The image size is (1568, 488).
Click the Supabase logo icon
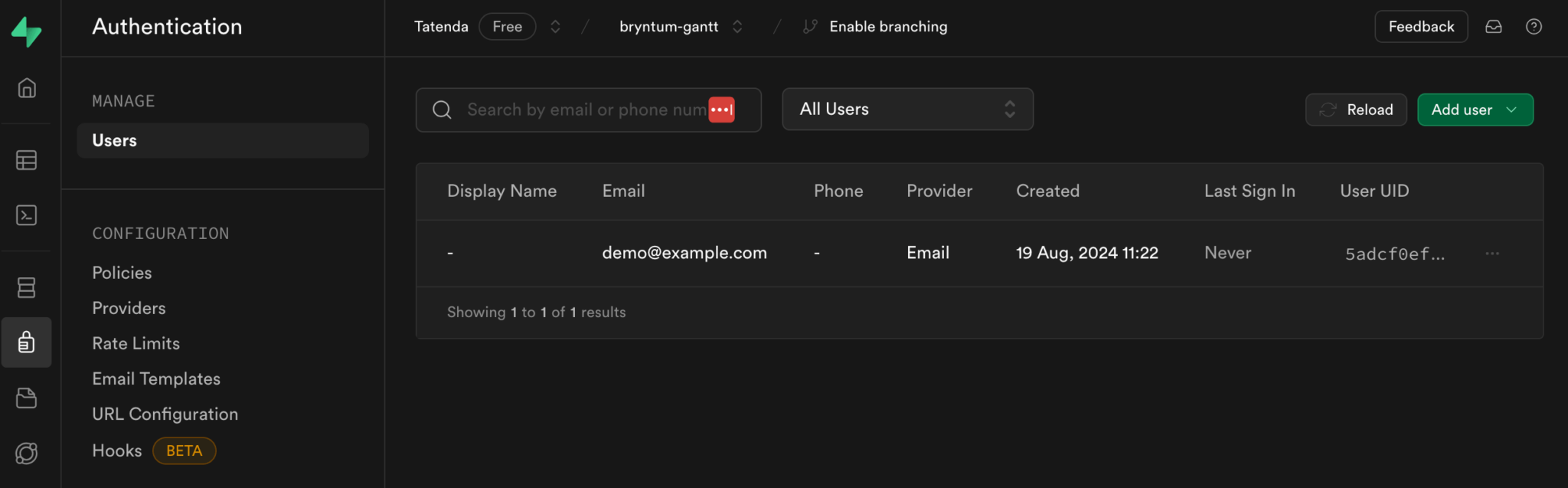click(x=27, y=31)
